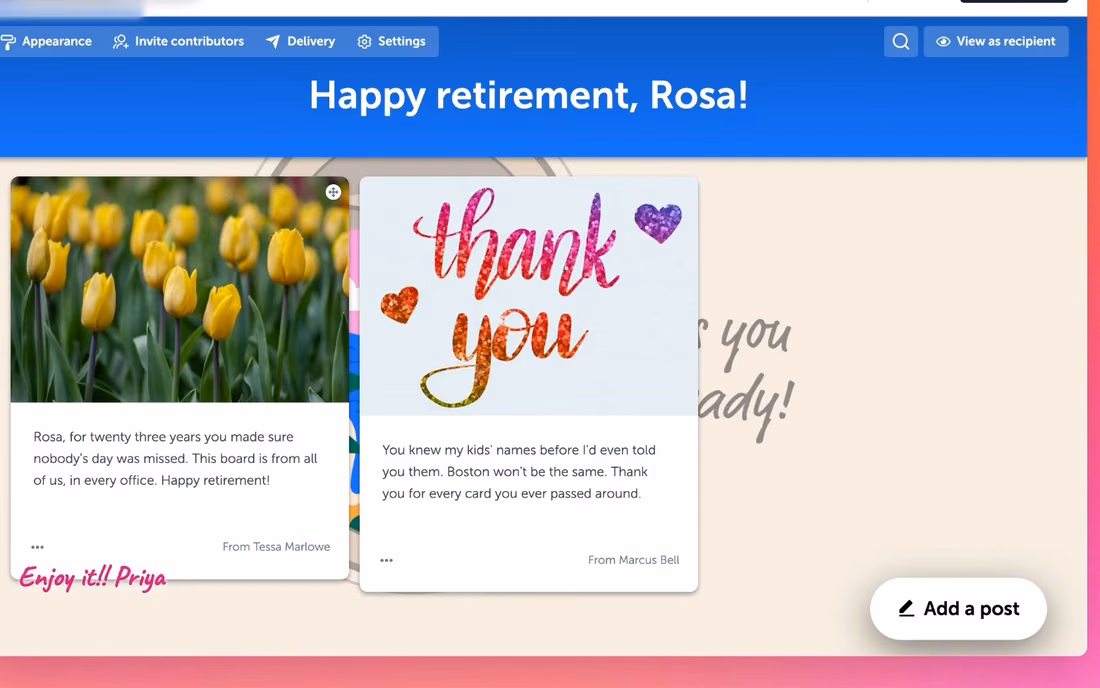Open the board search magnifier icon
Viewport: 1100px width, 688px height.
coord(901,41)
